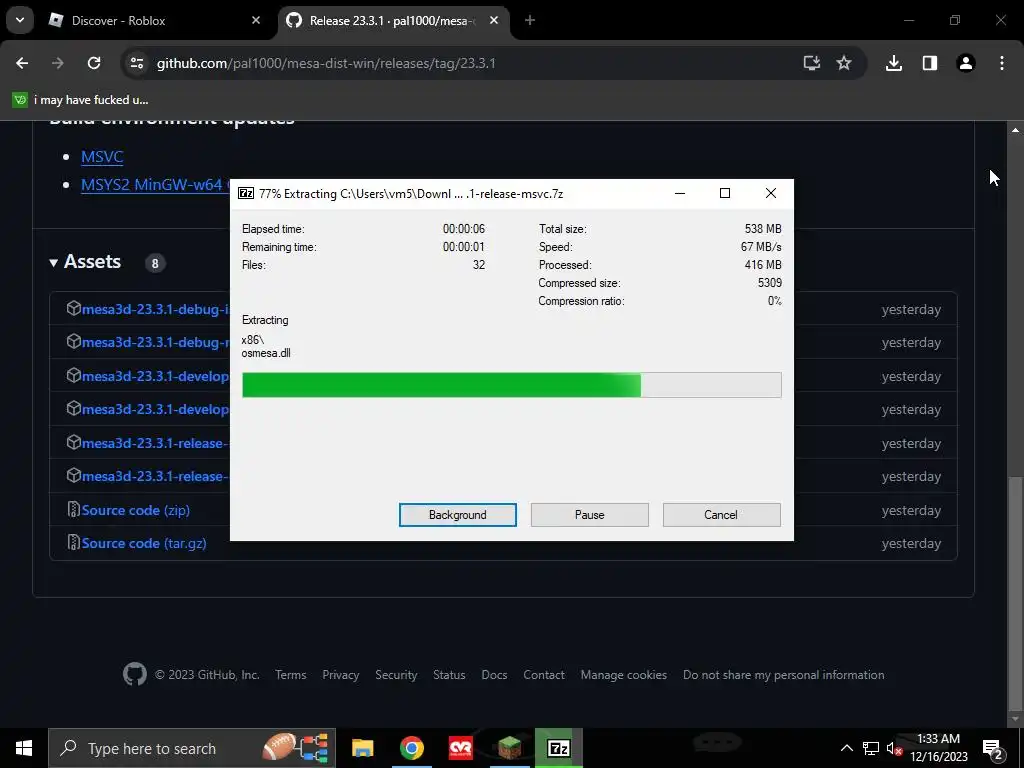Open the Privacy footer link
This screenshot has width=1024, height=768.
(341, 675)
